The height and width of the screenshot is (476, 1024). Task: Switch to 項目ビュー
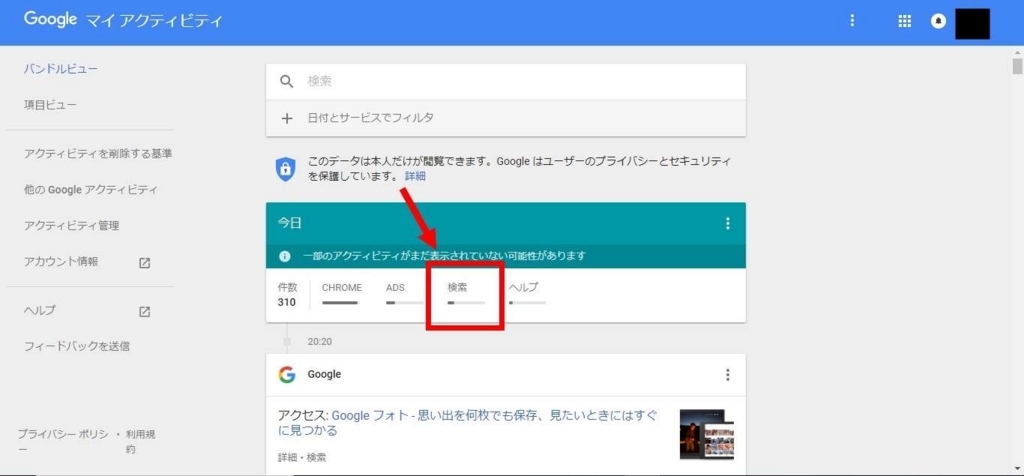[x=50, y=104]
